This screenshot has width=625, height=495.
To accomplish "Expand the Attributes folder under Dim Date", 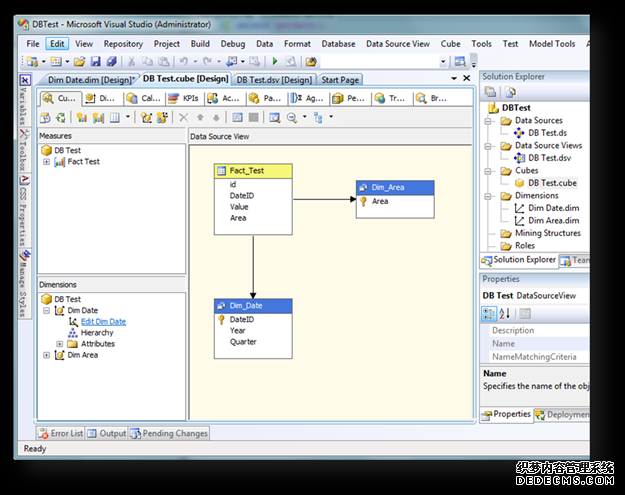I will 60,344.
